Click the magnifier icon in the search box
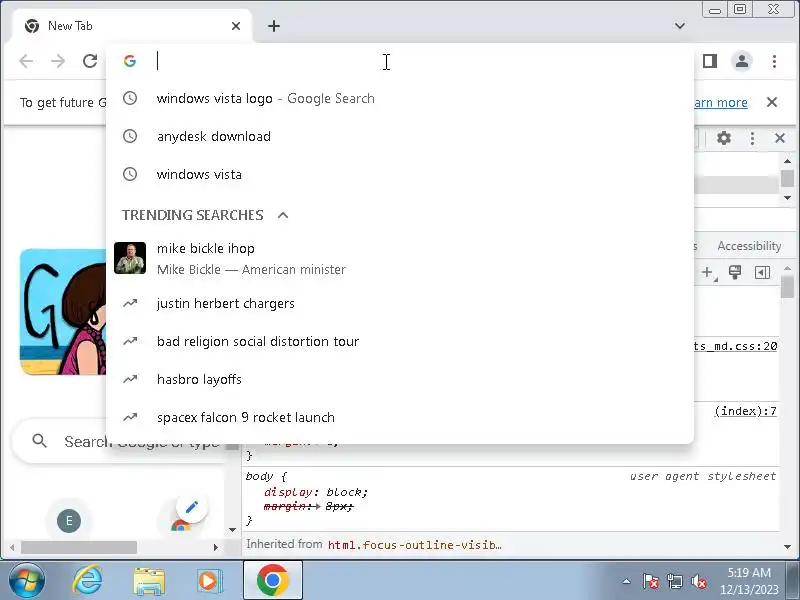This screenshot has width=800, height=600. click(x=39, y=441)
